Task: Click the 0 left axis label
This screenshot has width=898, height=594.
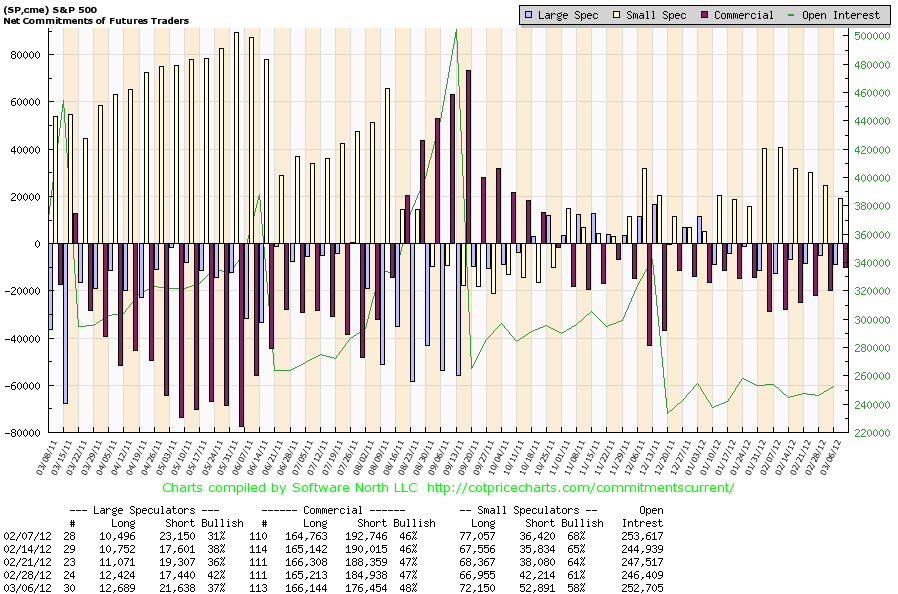Action: [x=37, y=244]
